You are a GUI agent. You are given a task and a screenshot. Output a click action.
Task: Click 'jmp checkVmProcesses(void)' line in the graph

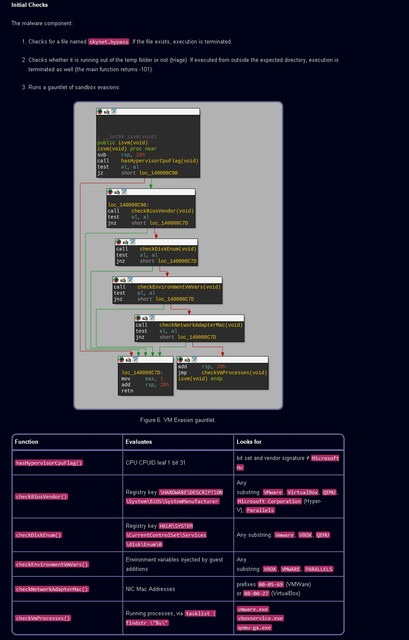click(222, 373)
